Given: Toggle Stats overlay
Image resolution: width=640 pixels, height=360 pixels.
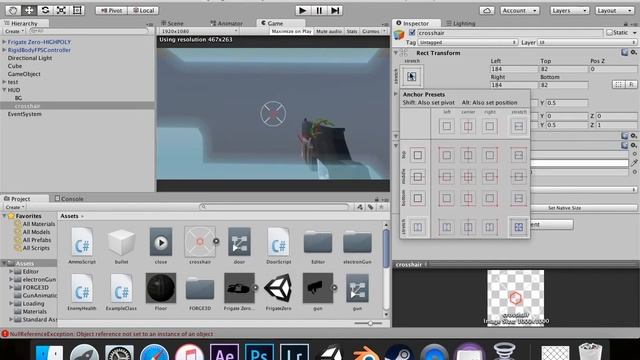Looking at the screenshot, I should tap(352, 31).
